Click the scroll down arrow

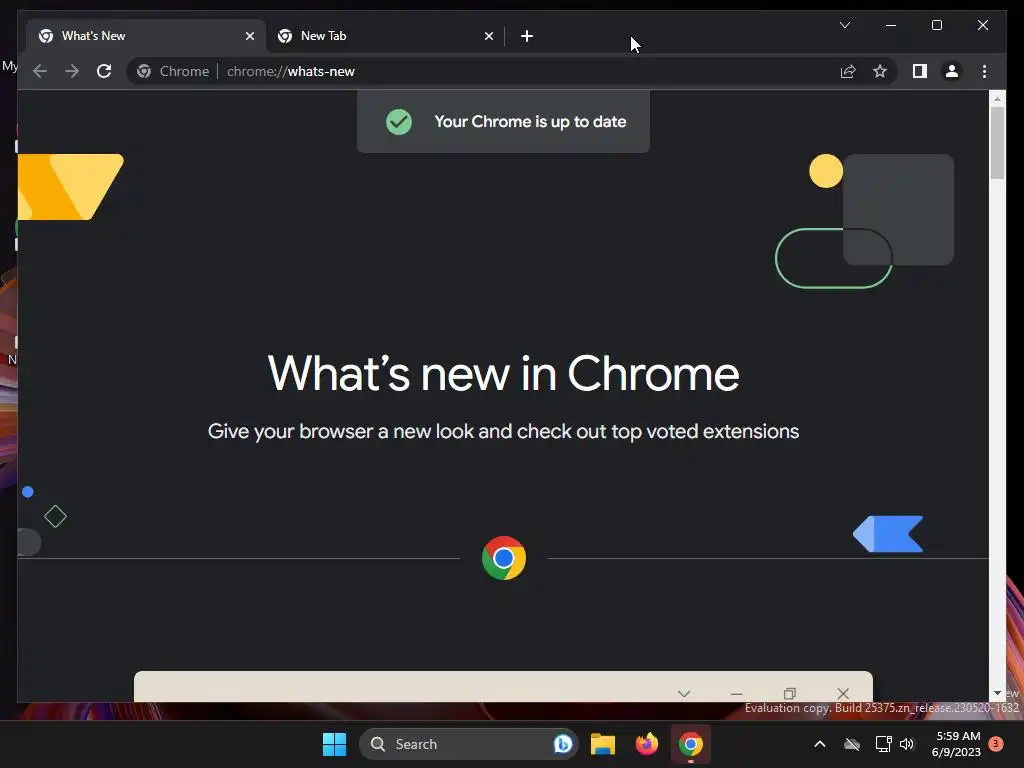[x=997, y=693]
